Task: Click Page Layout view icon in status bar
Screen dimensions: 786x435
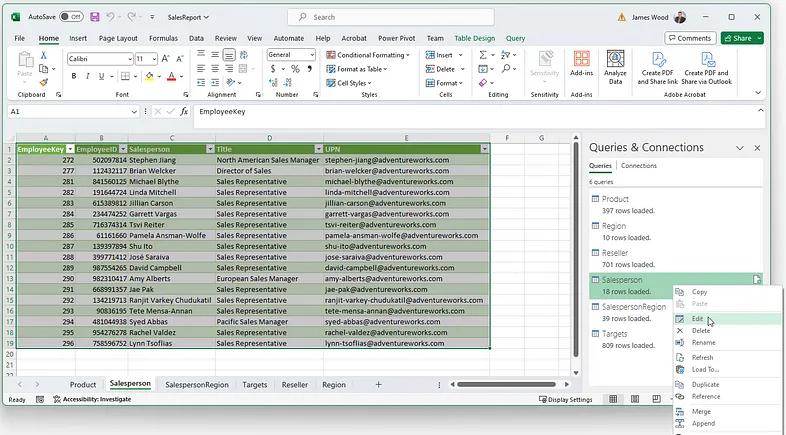Action: point(635,399)
